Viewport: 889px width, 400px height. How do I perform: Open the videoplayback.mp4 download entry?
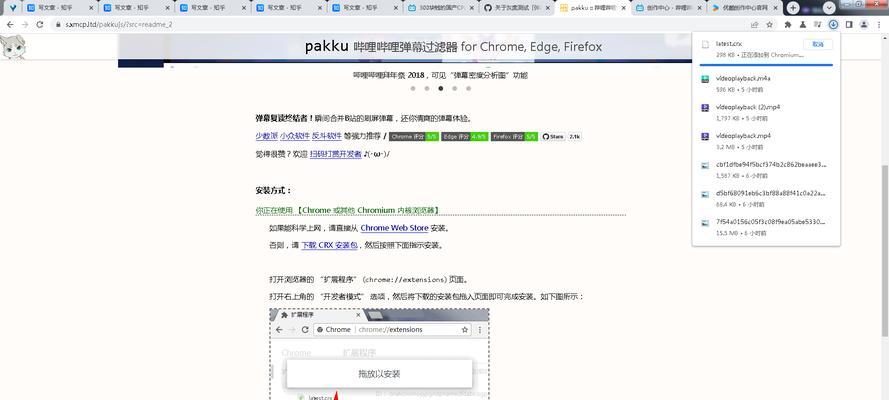pos(766,141)
